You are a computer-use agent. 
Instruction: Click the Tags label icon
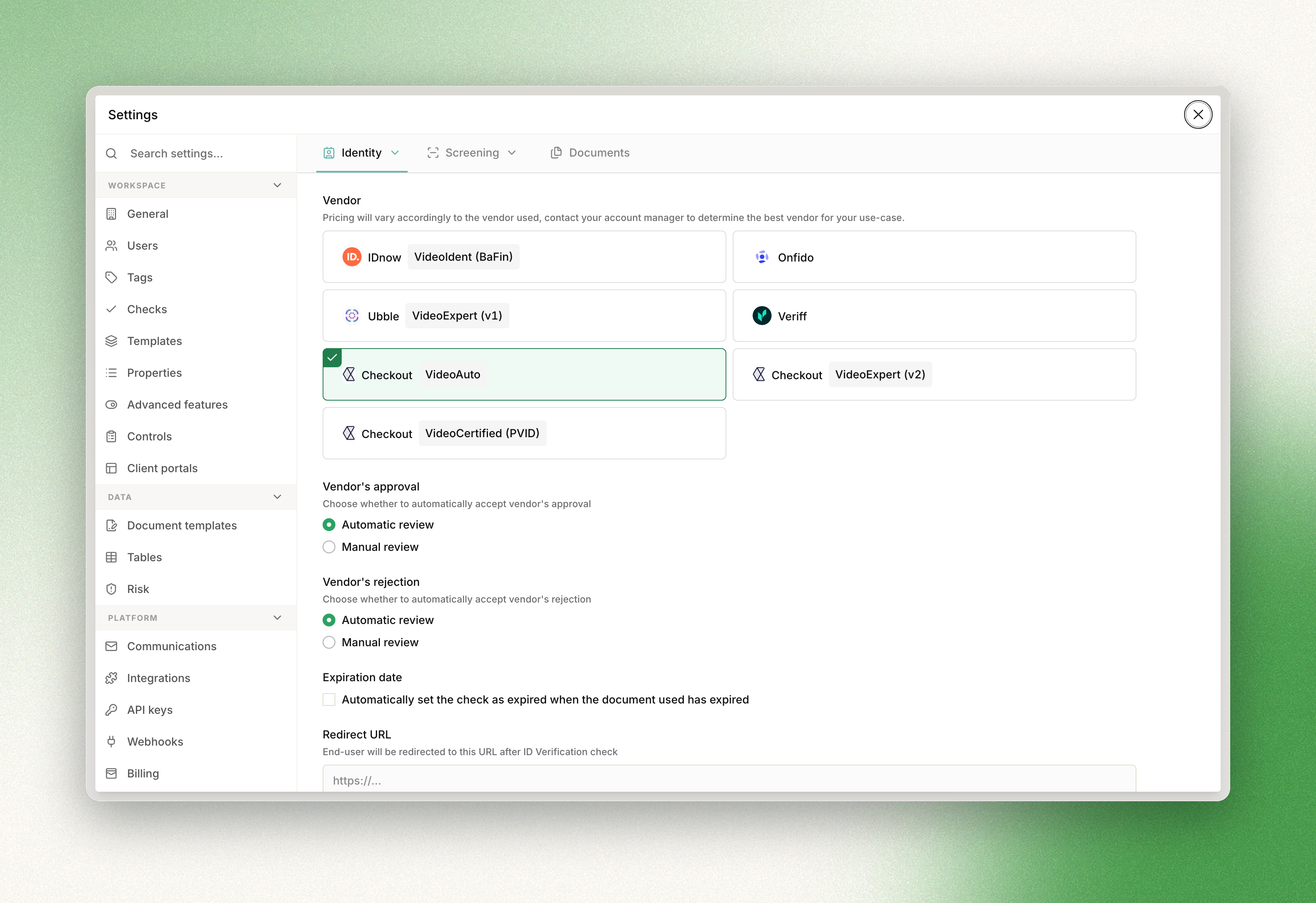point(112,277)
